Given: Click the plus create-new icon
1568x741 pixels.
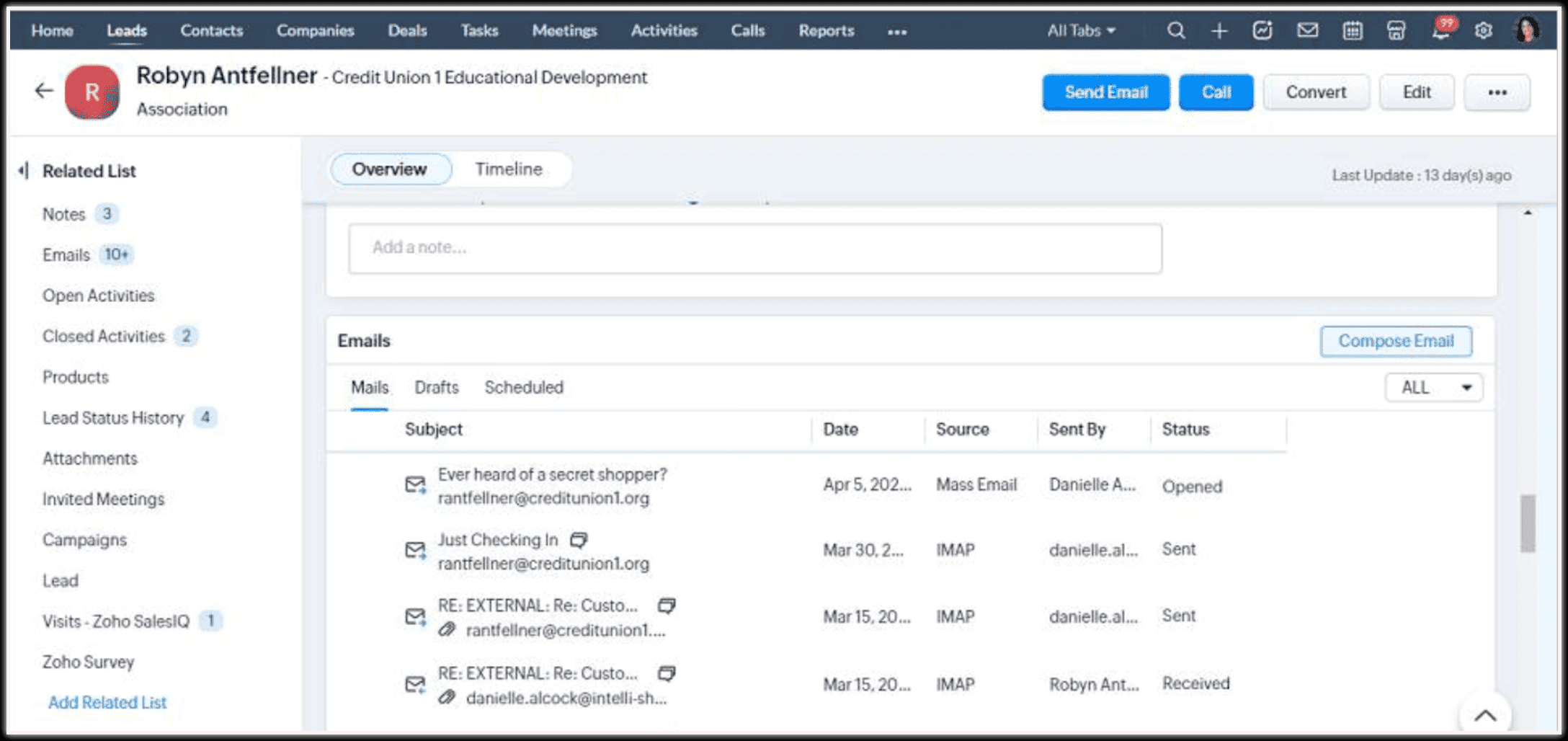Looking at the screenshot, I should coord(1219,30).
